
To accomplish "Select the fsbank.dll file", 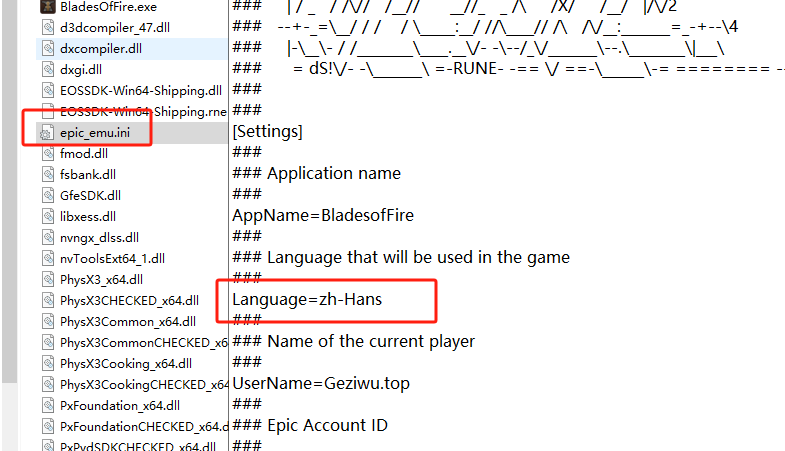I will click(88, 175).
